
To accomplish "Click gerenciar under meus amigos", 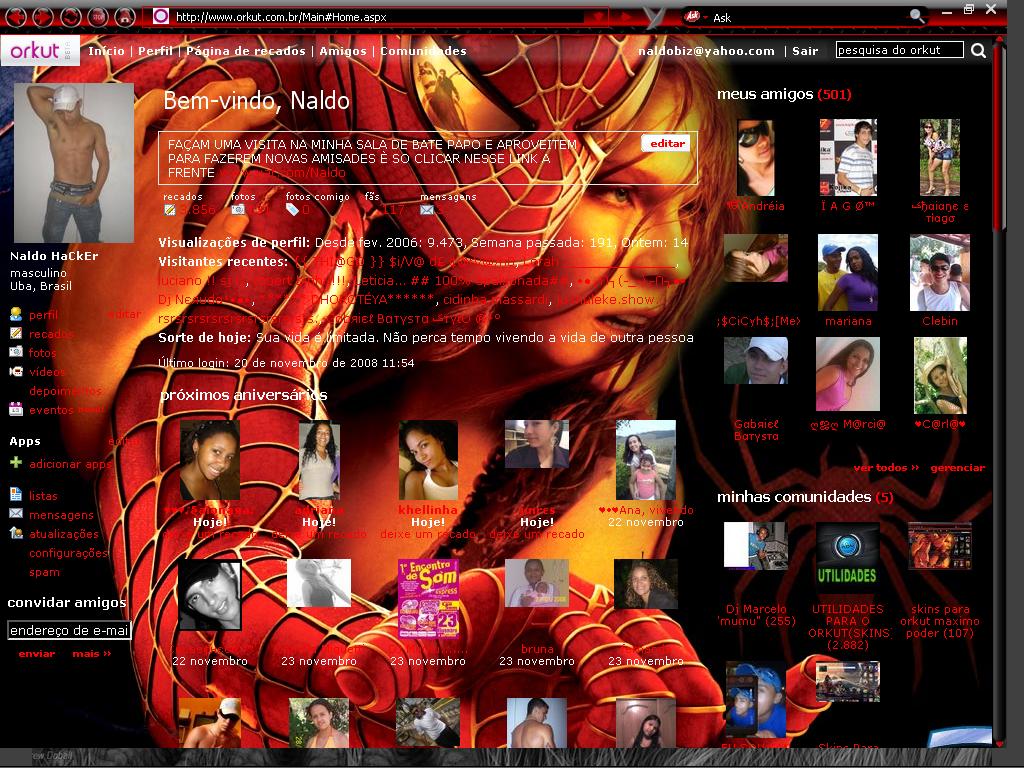I will 957,468.
